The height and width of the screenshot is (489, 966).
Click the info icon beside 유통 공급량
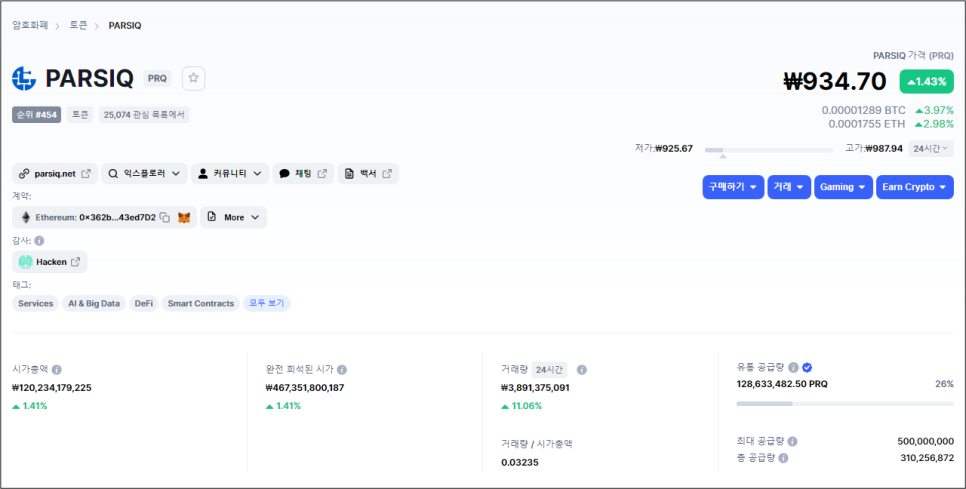pos(794,368)
